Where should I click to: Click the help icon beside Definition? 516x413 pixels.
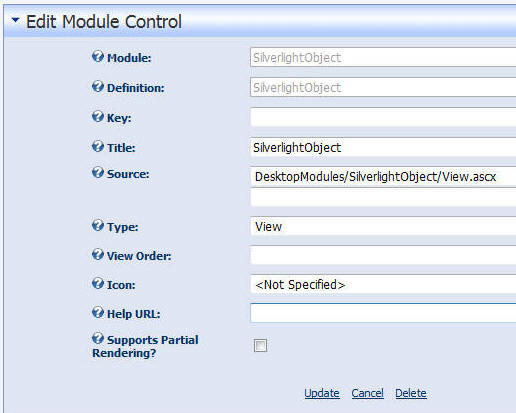point(98,87)
